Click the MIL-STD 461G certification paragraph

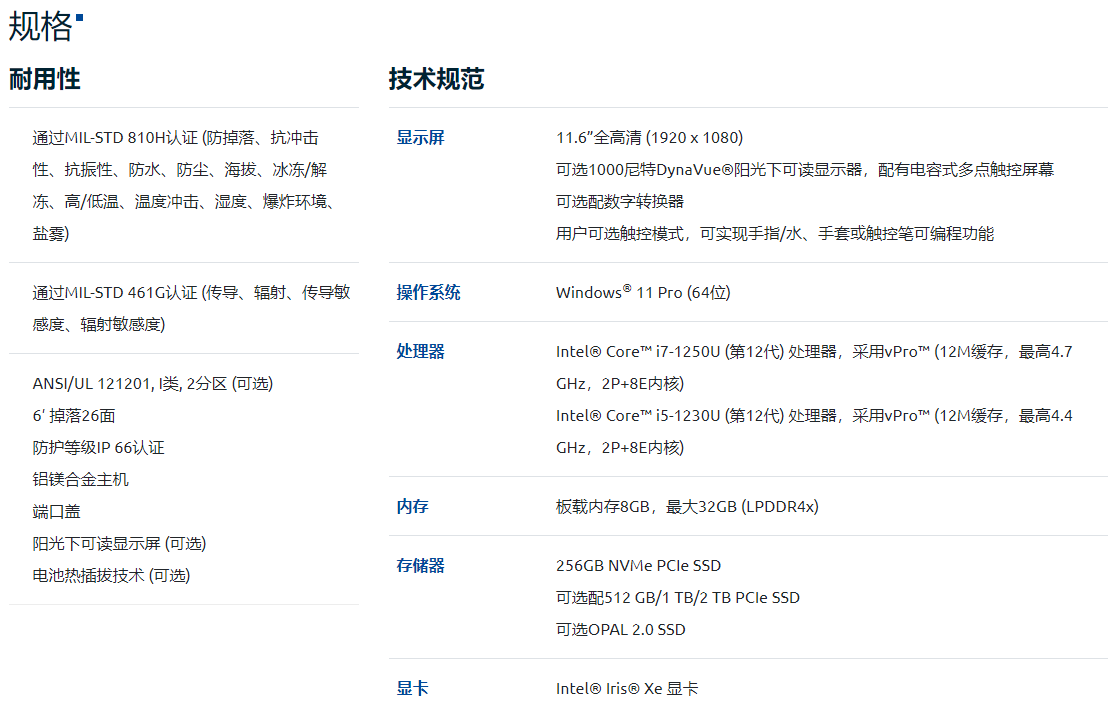coord(191,308)
